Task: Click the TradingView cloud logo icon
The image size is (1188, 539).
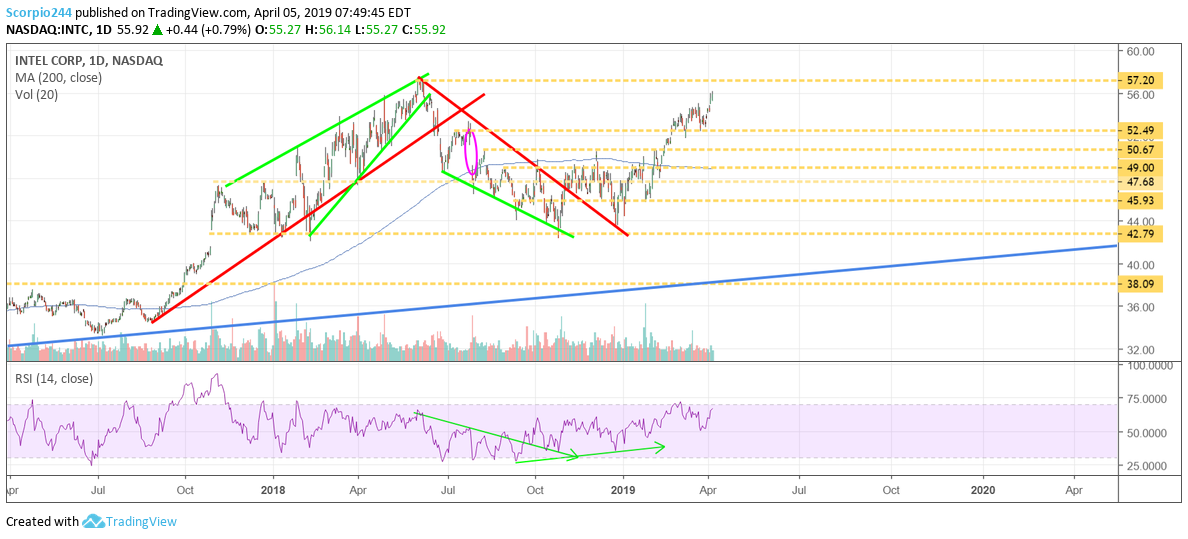Action: pos(93,522)
